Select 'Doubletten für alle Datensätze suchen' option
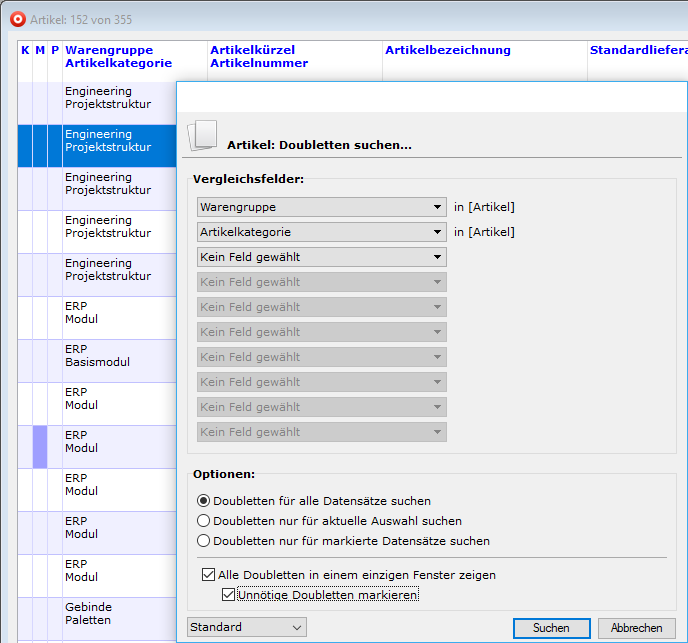The height and width of the screenshot is (643, 688). click(204, 501)
